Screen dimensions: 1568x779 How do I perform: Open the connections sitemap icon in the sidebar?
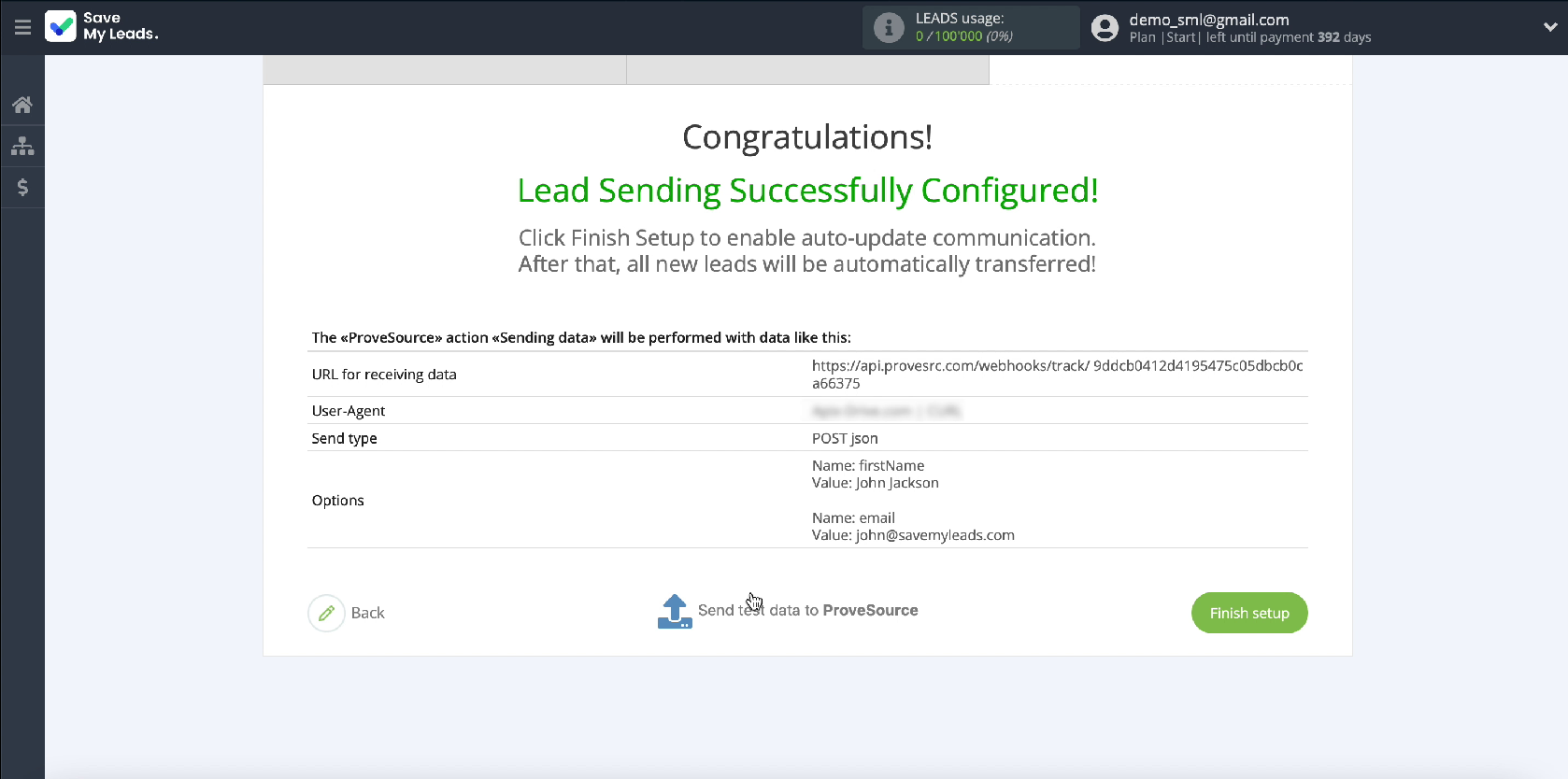pos(22,146)
